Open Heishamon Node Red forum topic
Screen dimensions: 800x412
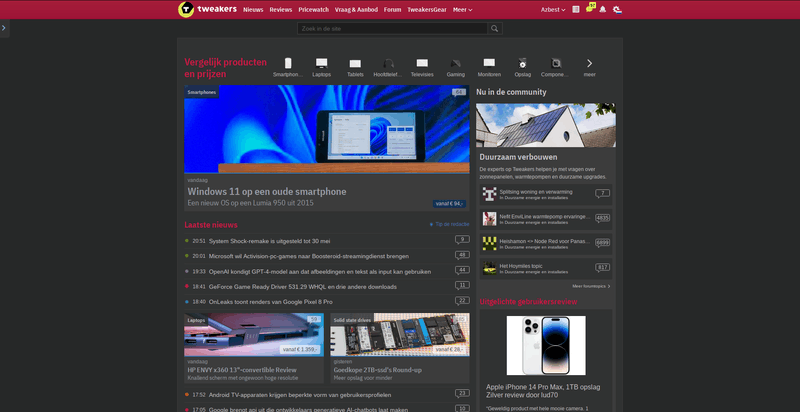point(544,241)
